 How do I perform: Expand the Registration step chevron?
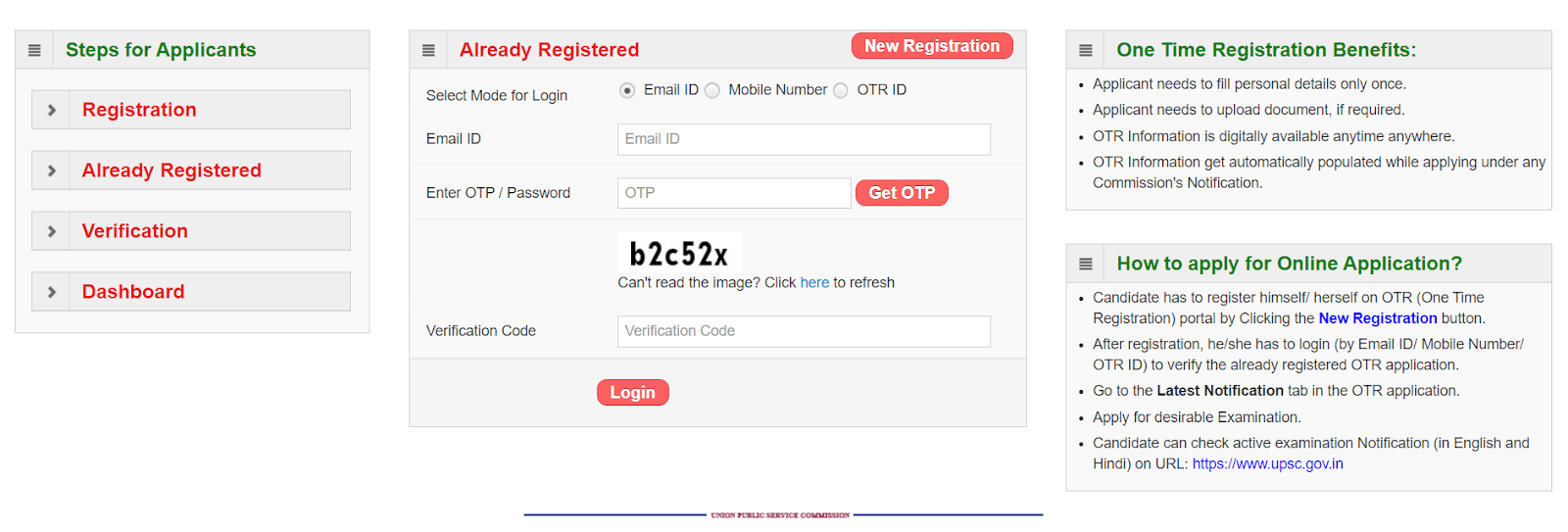coord(51,110)
